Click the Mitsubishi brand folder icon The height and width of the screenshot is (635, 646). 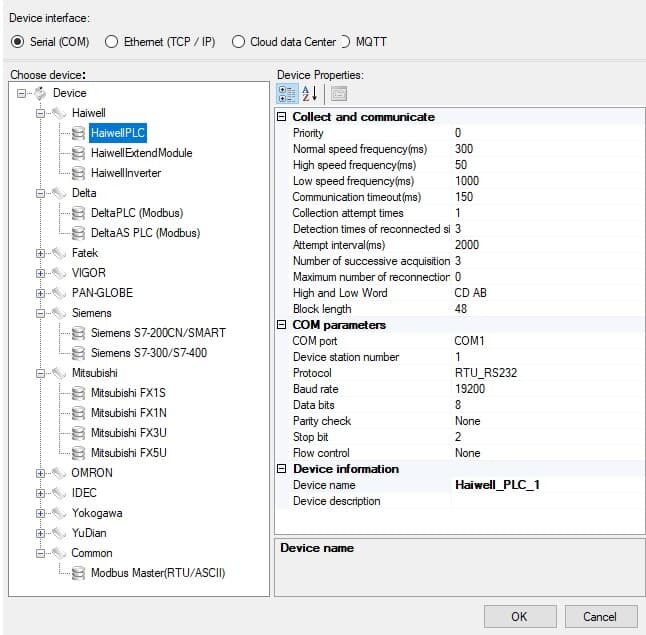[x=59, y=373]
